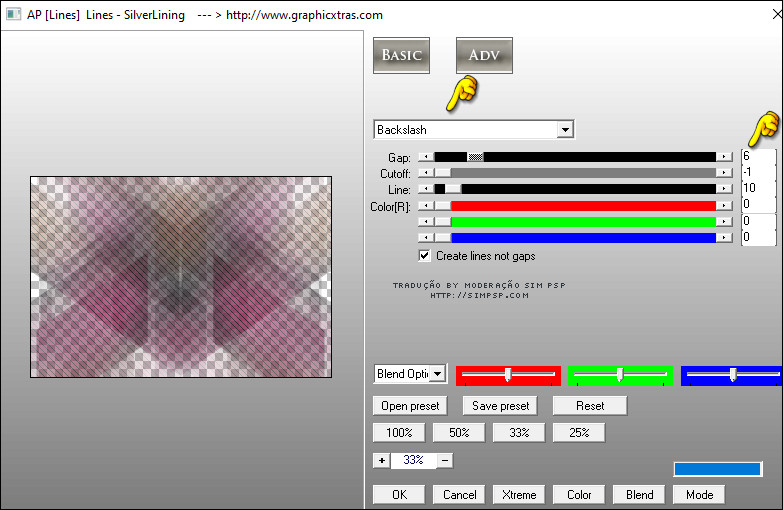This screenshot has height=510, width=783.
Task: Switch to the Adv tab
Action: pos(484,55)
